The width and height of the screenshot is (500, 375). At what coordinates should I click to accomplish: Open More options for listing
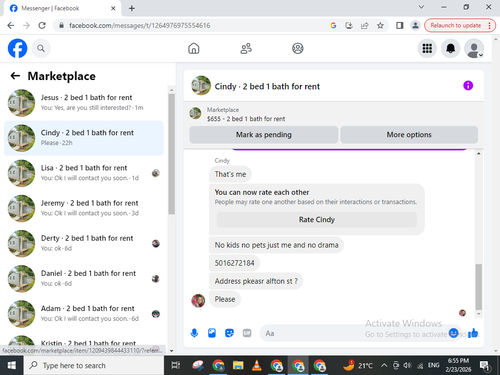(409, 135)
